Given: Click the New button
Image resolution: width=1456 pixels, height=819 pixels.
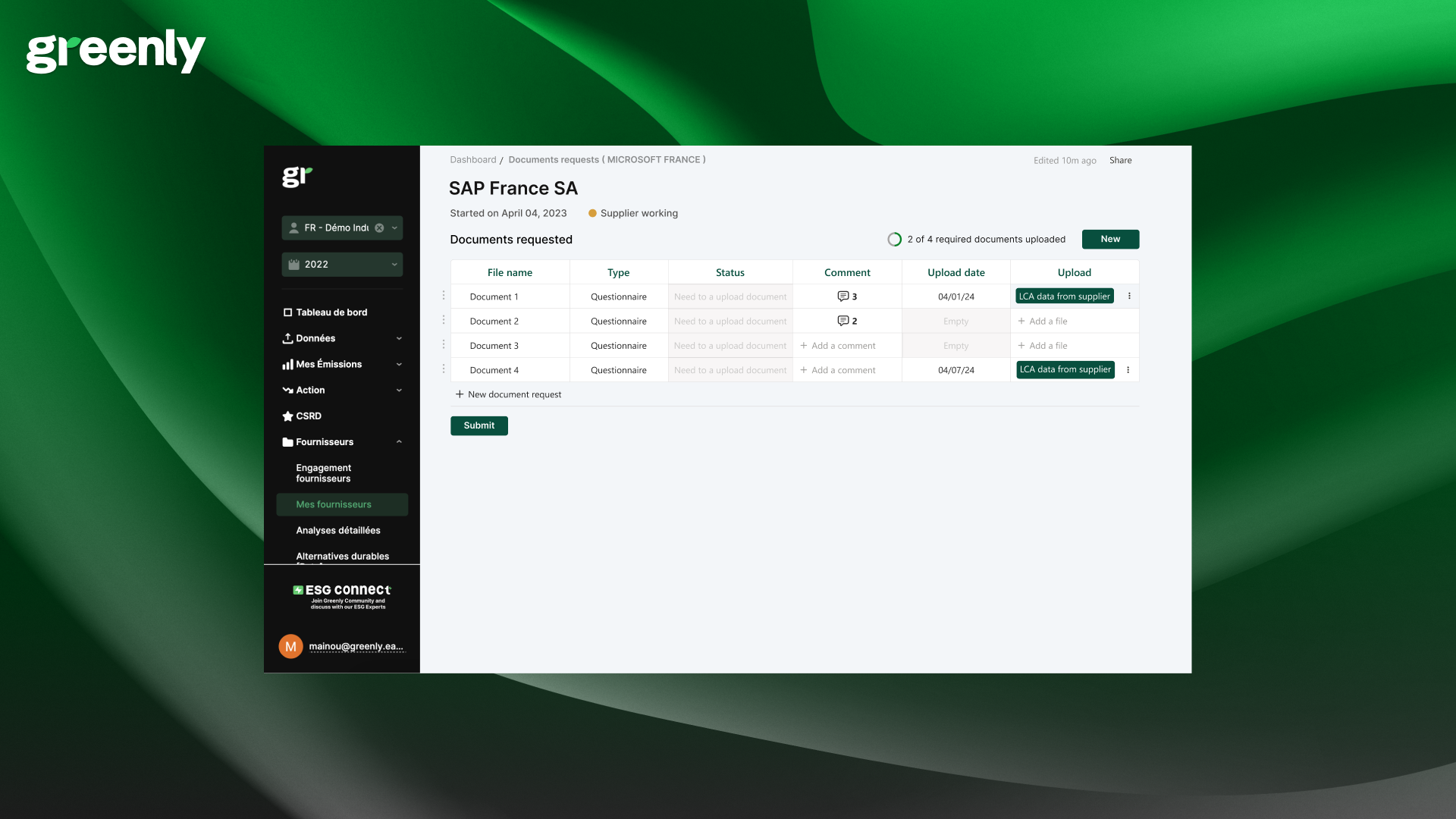Looking at the screenshot, I should [1110, 239].
